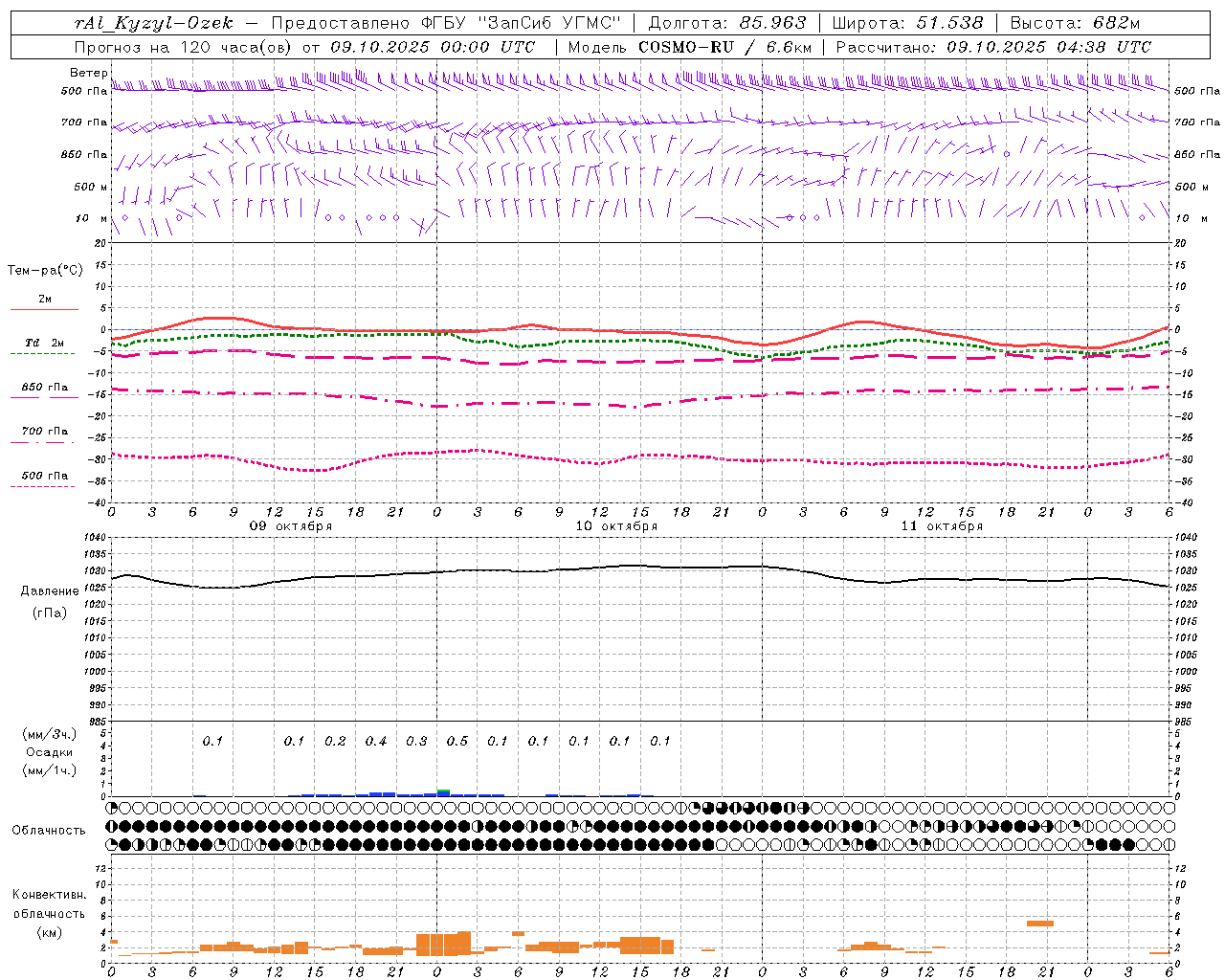1225x980 pixels.
Task: Click the Td 2м legend label
Action: (45, 343)
